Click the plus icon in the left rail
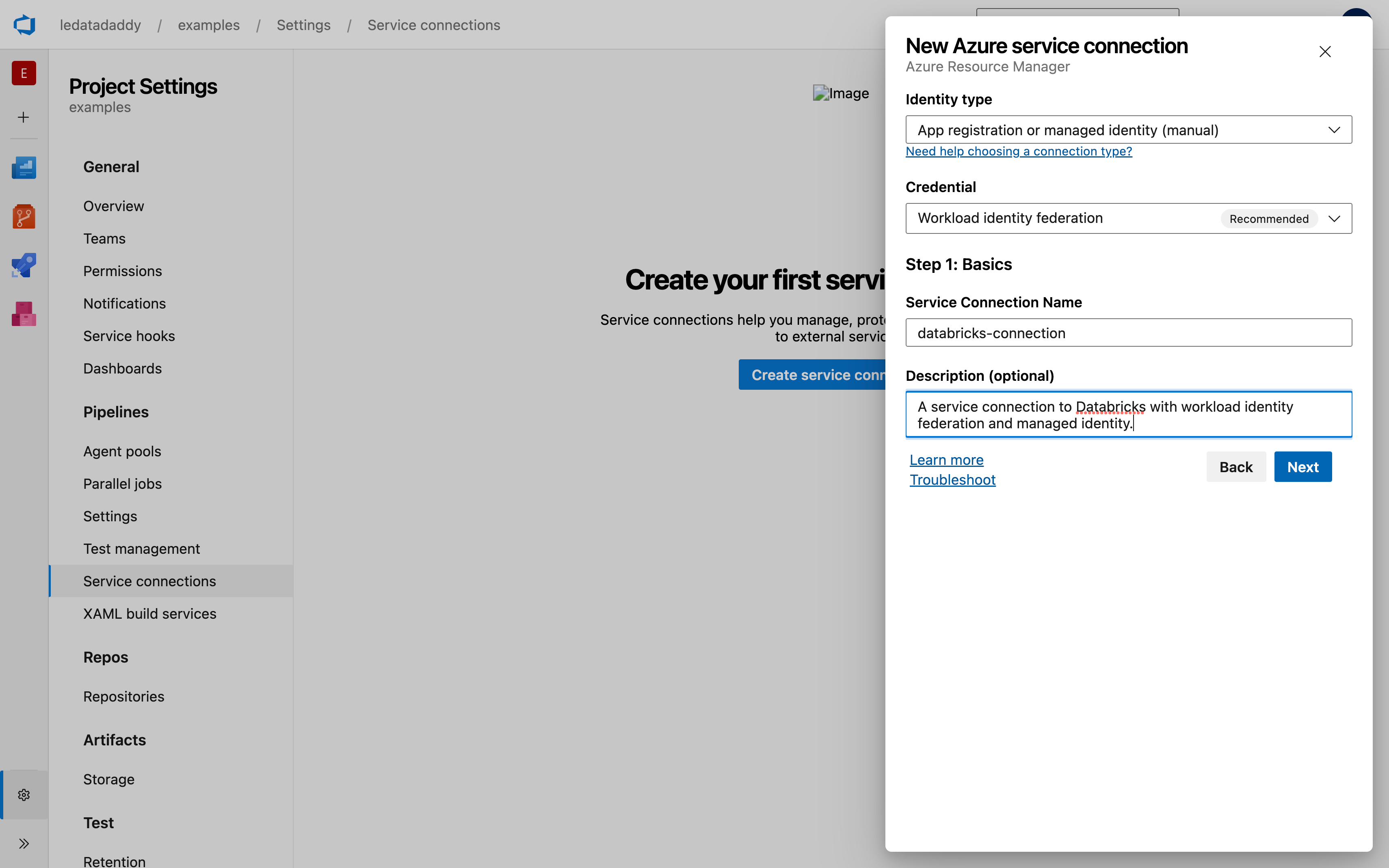 24,118
